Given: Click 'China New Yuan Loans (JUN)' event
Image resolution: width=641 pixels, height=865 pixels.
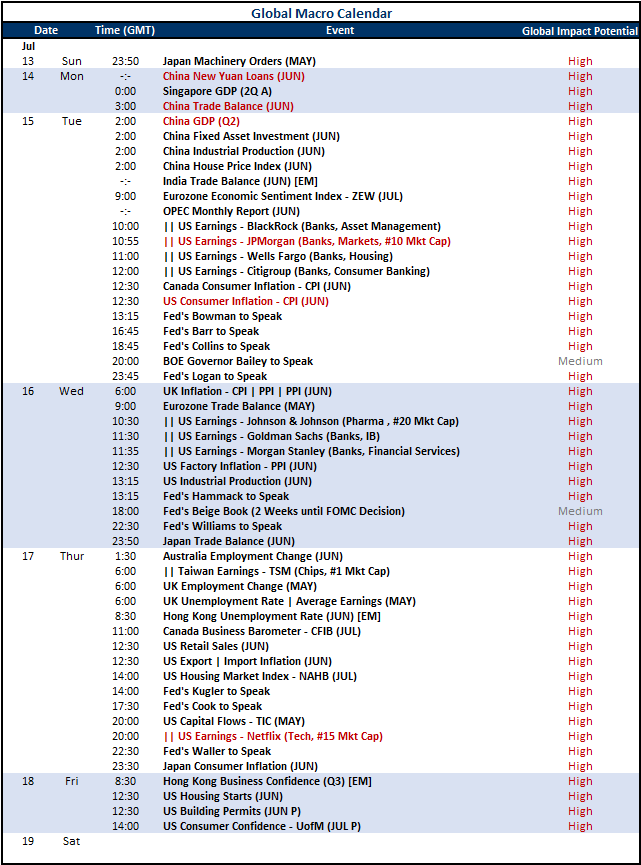Looking at the screenshot, I should click(233, 76).
